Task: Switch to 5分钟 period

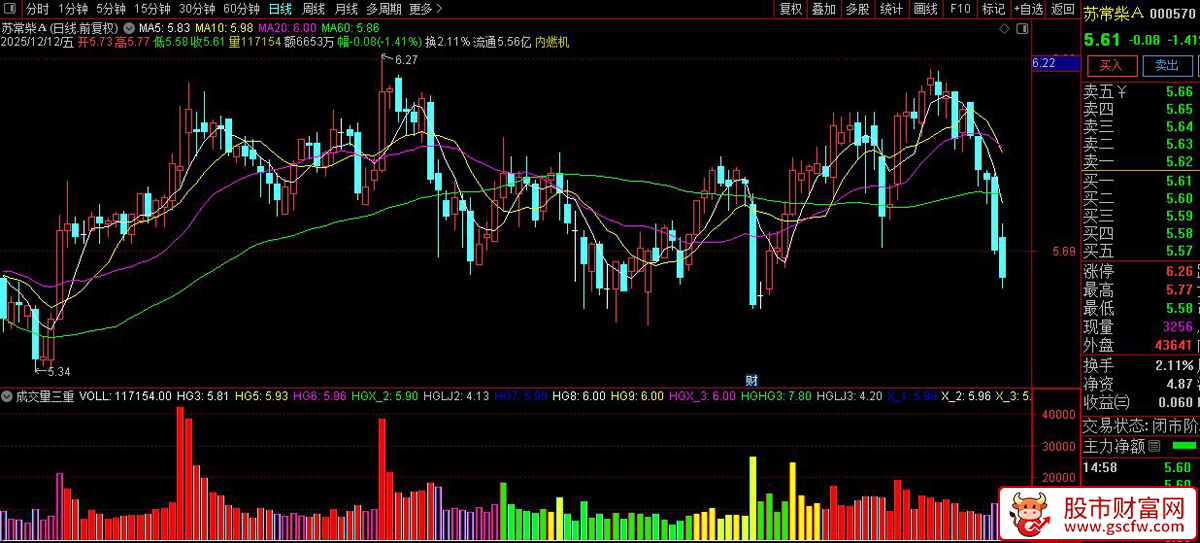Action: pyautogui.click(x=111, y=9)
